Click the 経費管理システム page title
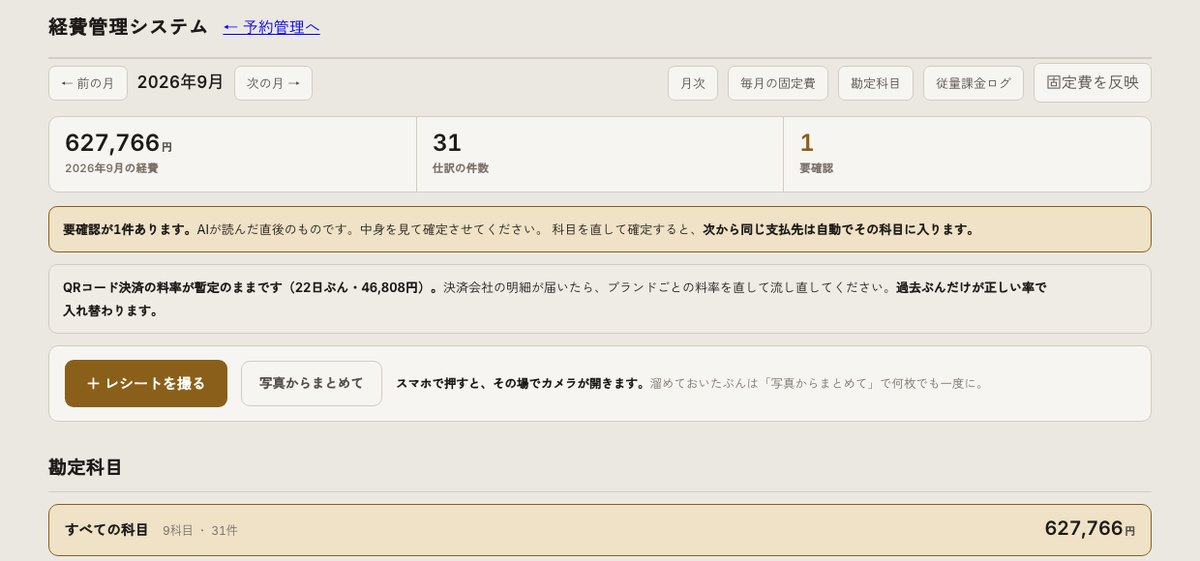 [128, 27]
